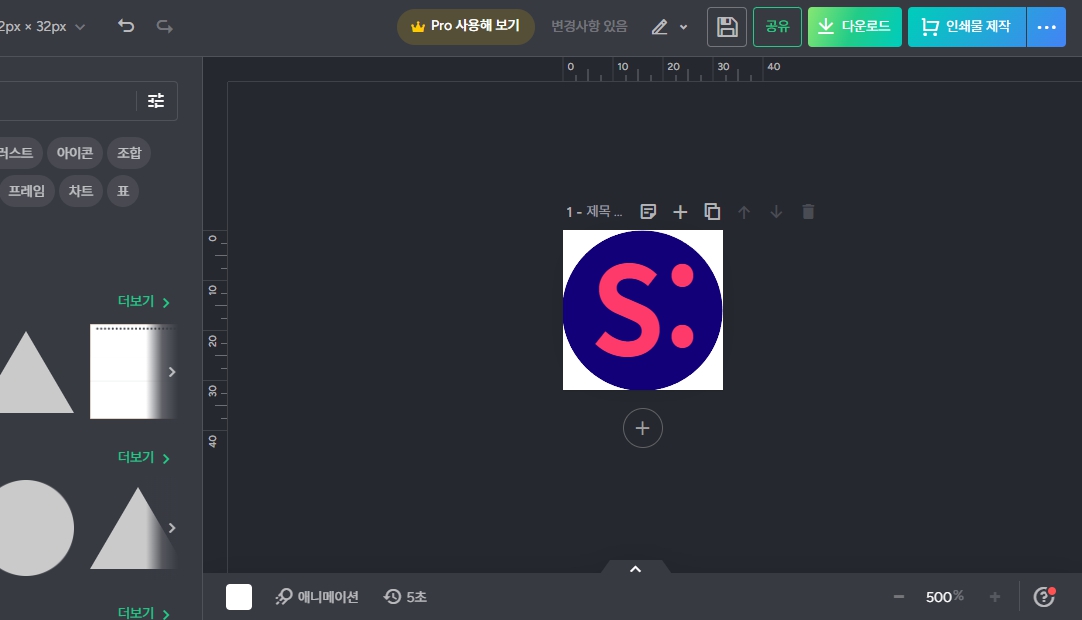Save the design with the floppy disk icon

(727, 27)
